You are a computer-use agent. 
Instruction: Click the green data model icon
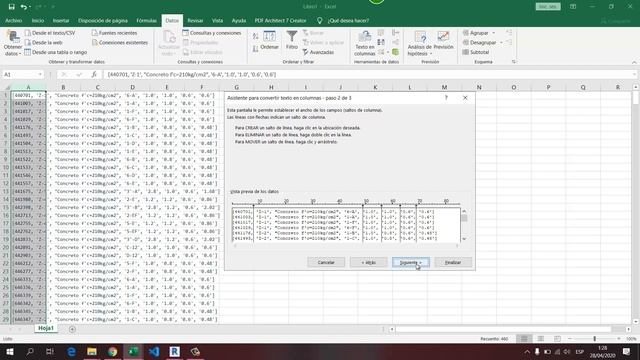395,52
